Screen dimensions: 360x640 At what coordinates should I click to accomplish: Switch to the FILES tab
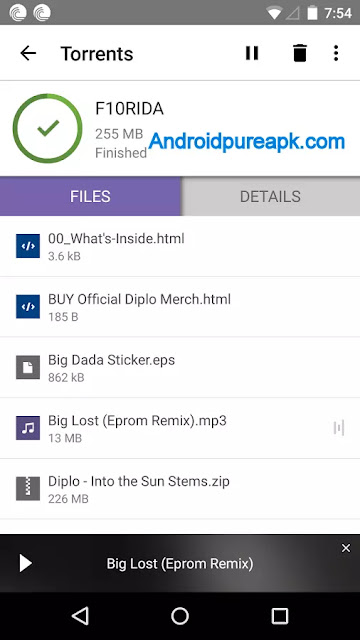point(90,196)
